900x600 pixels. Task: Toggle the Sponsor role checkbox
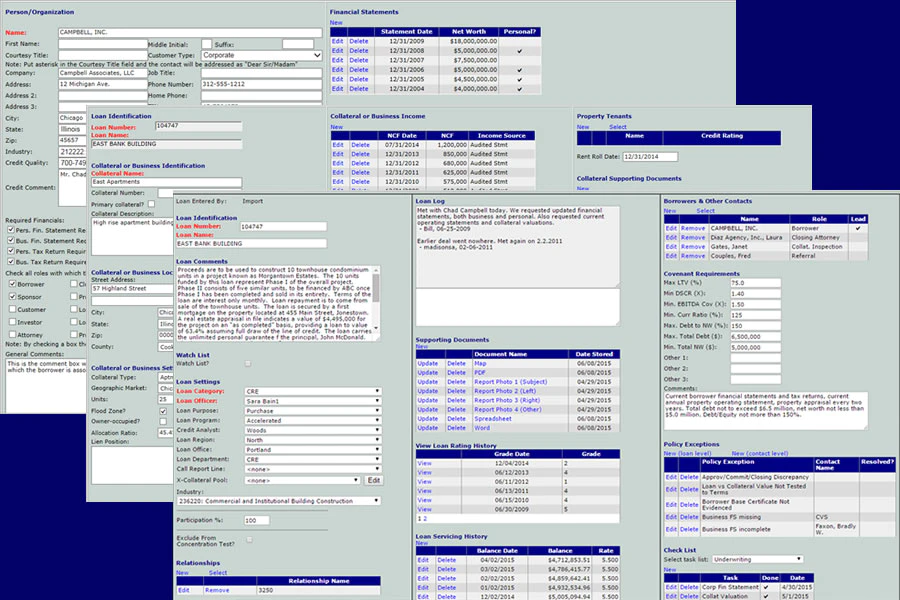click(12, 297)
